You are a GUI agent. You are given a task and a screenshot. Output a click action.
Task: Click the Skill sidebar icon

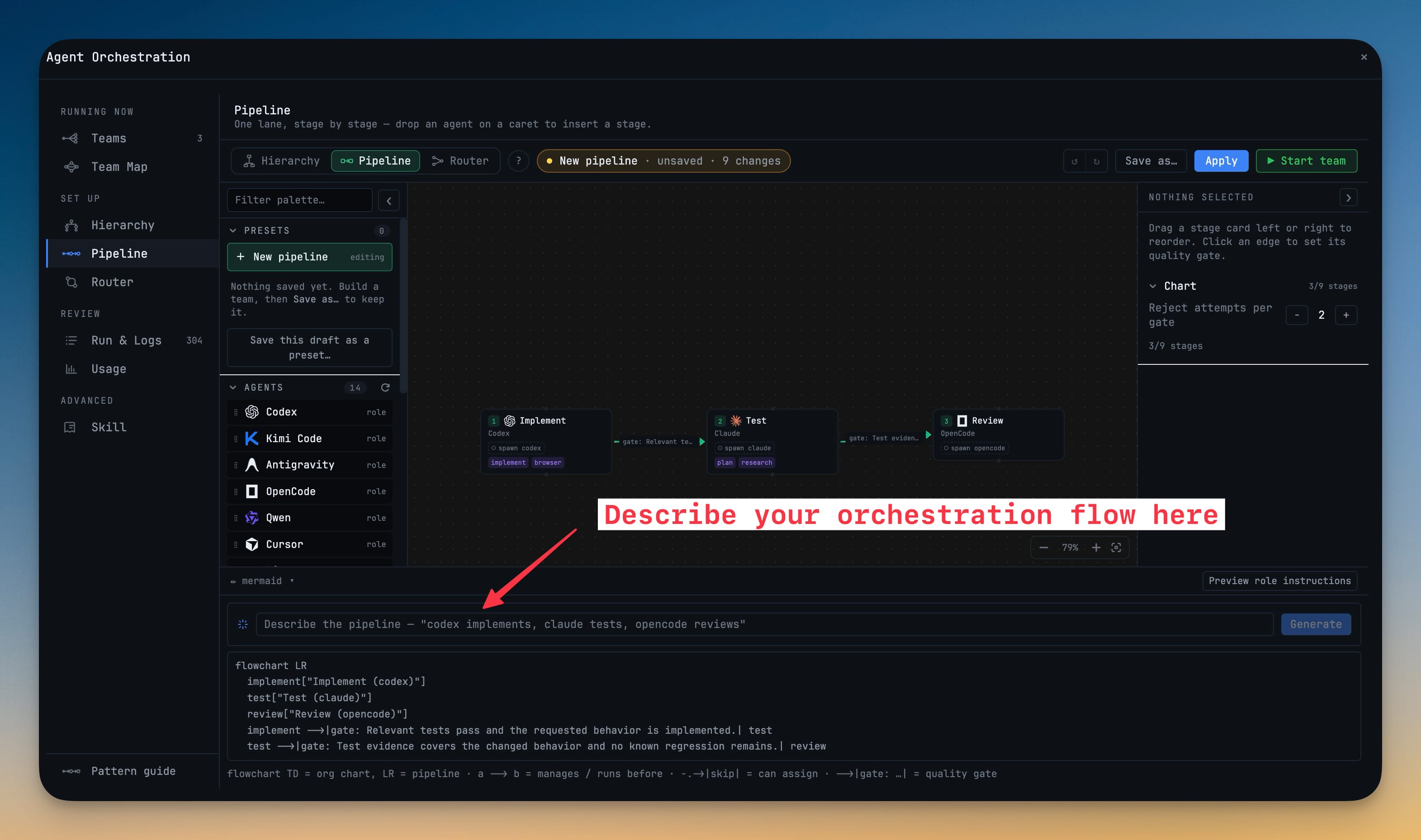70,427
